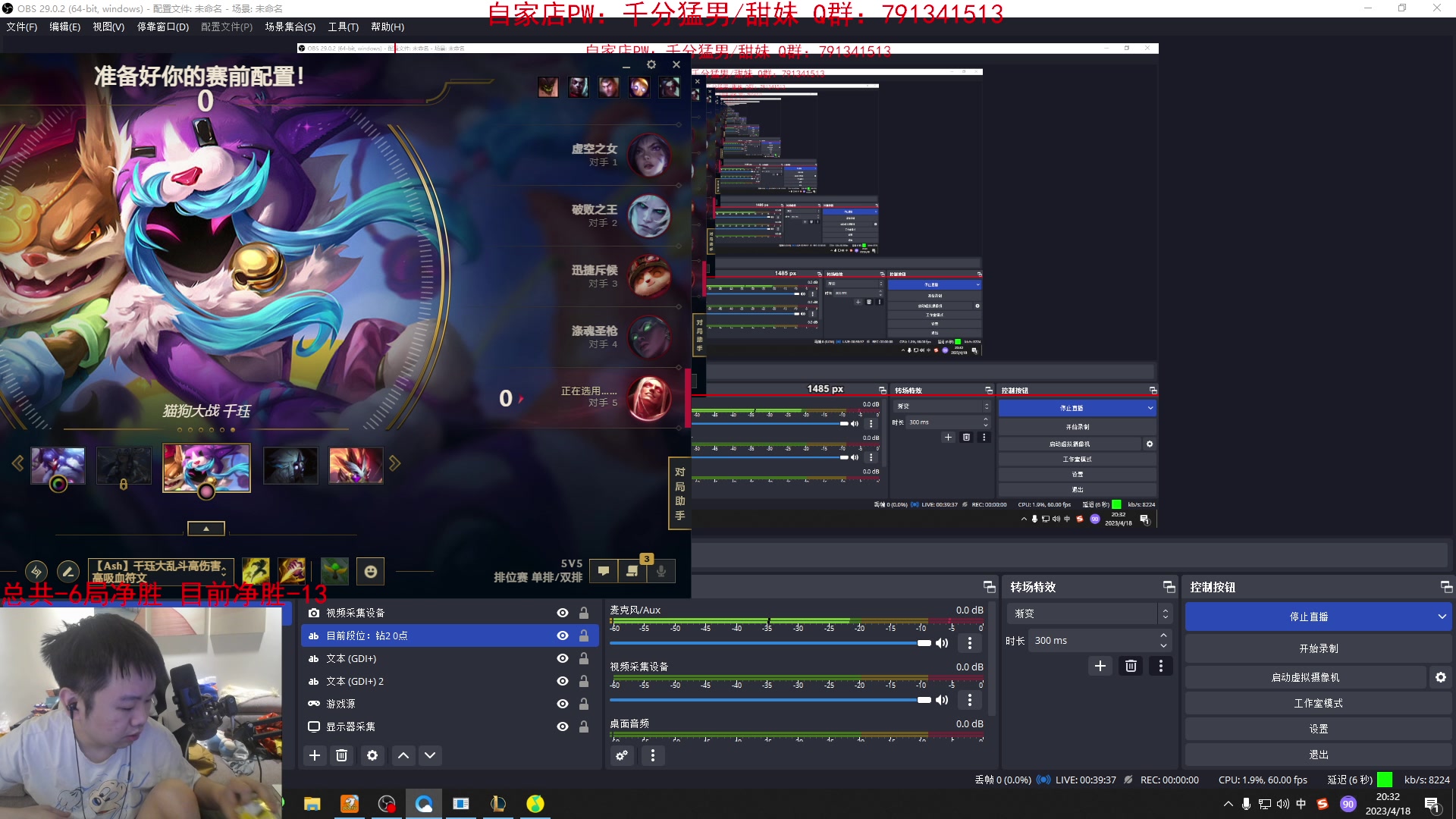Open the game settings gear icon
Image resolution: width=1456 pixels, height=819 pixels.
point(651,65)
